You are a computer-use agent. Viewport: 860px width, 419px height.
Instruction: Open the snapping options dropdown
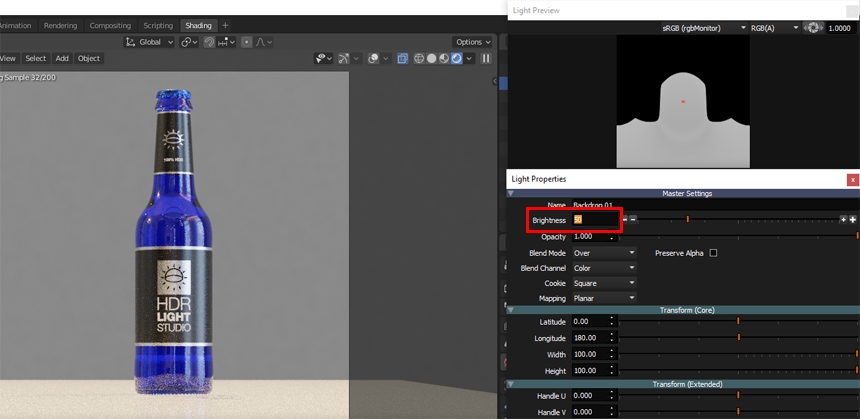pos(226,42)
